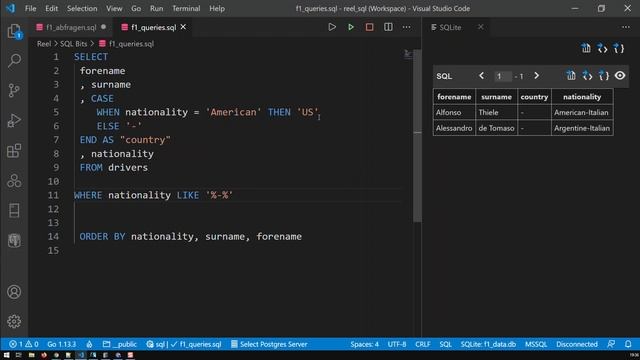
Task: Open the Run menu
Action: tap(156, 8)
